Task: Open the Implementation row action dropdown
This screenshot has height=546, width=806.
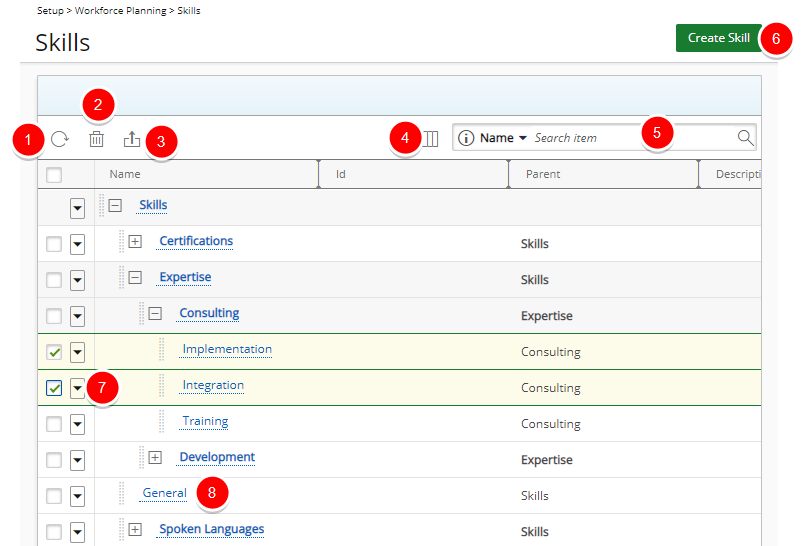Action: click(78, 352)
